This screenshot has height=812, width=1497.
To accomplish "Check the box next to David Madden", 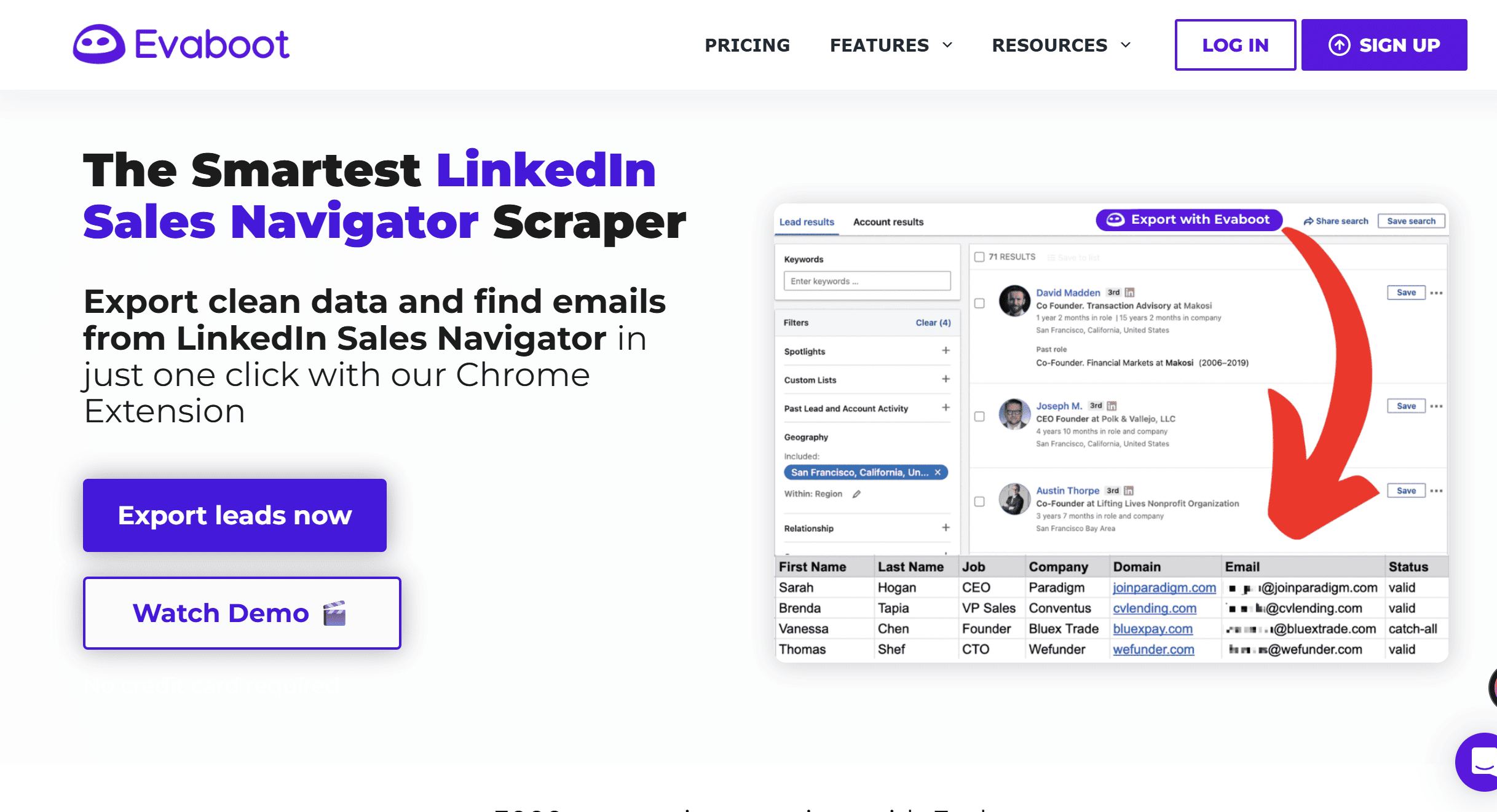I will [x=979, y=303].
